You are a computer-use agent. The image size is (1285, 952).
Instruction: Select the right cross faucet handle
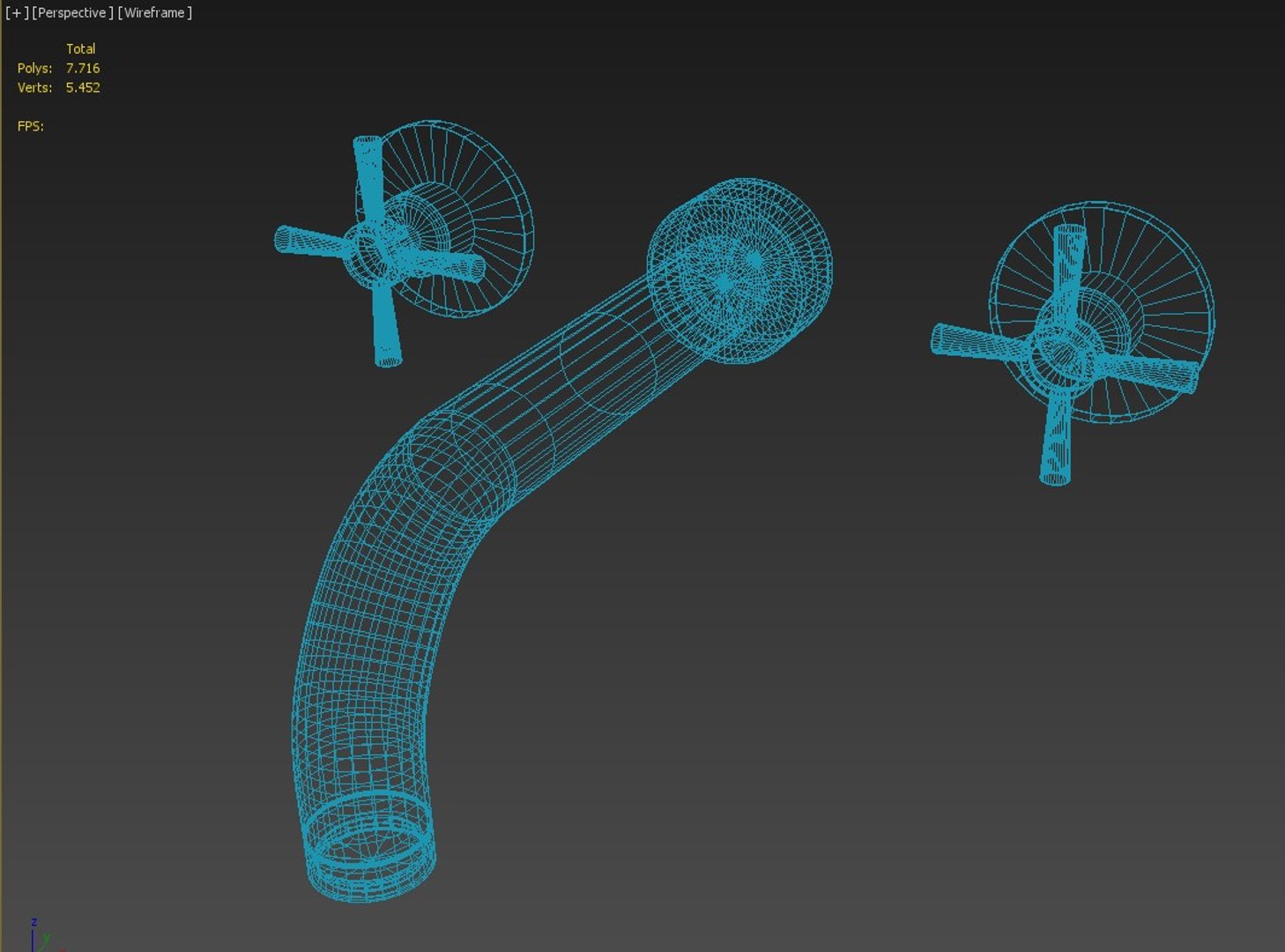click(1064, 353)
